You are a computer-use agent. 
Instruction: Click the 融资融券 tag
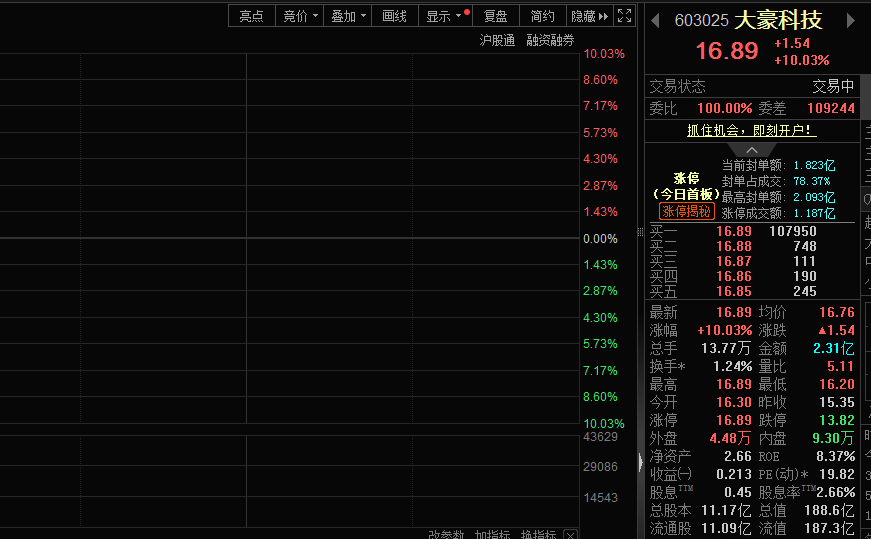[551, 41]
